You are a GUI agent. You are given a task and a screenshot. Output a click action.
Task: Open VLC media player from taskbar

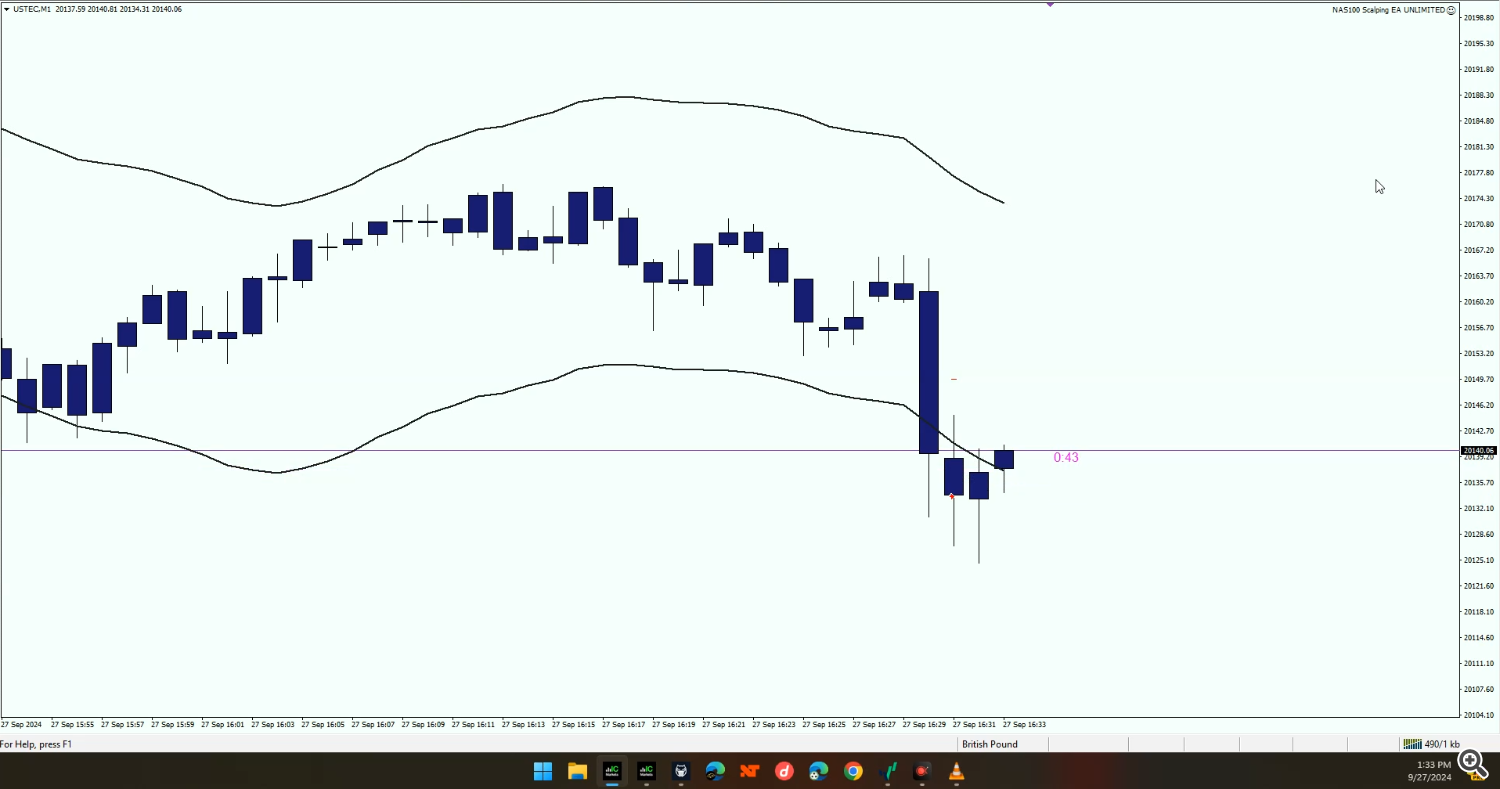point(957,771)
